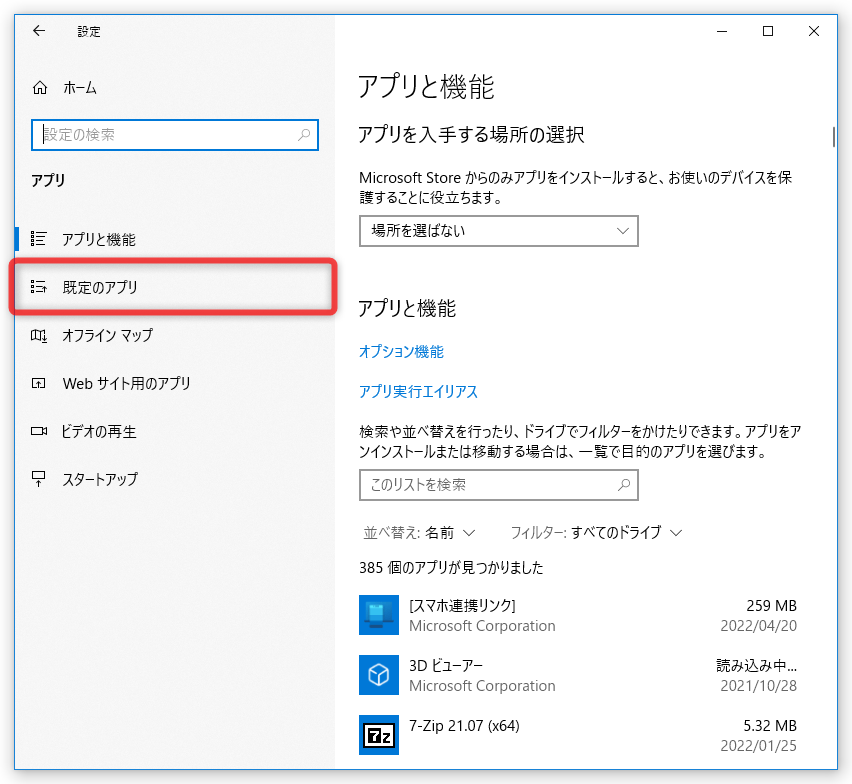Click the back arrow in Settings header
The height and width of the screenshot is (784, 852).
tap(39, 31)
